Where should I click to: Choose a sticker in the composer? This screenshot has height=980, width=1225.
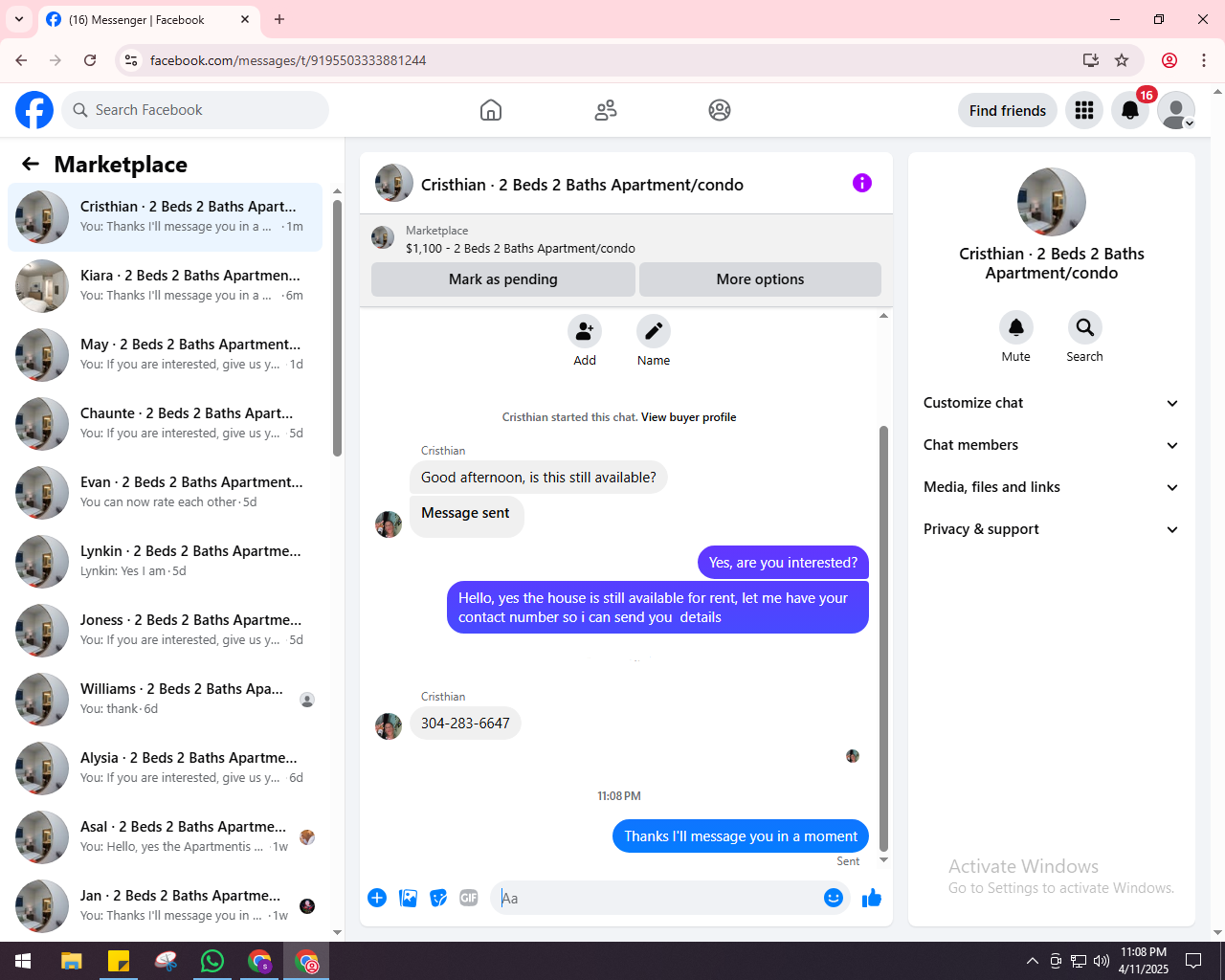coord(438,898)
